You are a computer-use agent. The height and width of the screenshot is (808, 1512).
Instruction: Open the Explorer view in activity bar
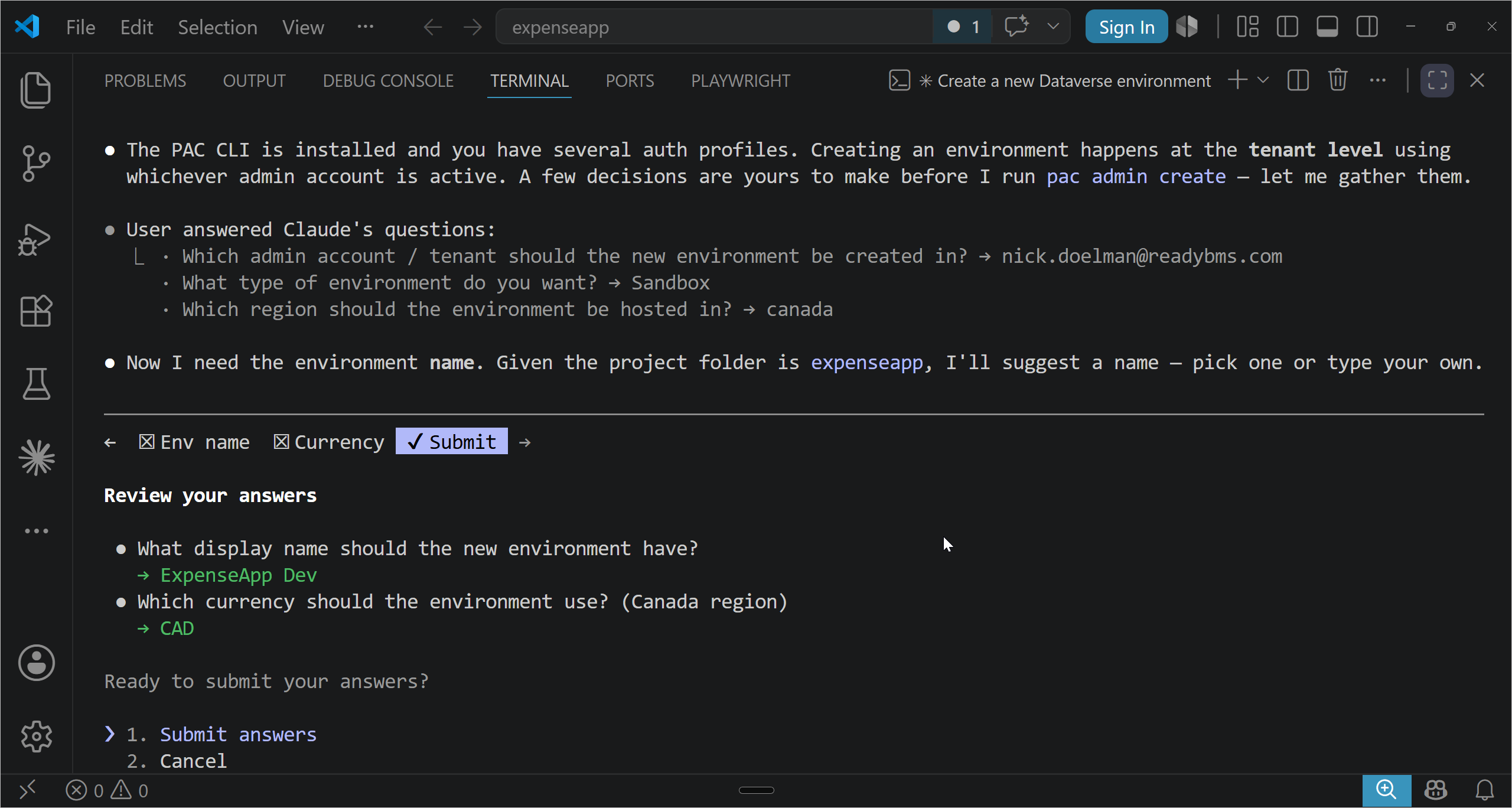coord(36,90)
